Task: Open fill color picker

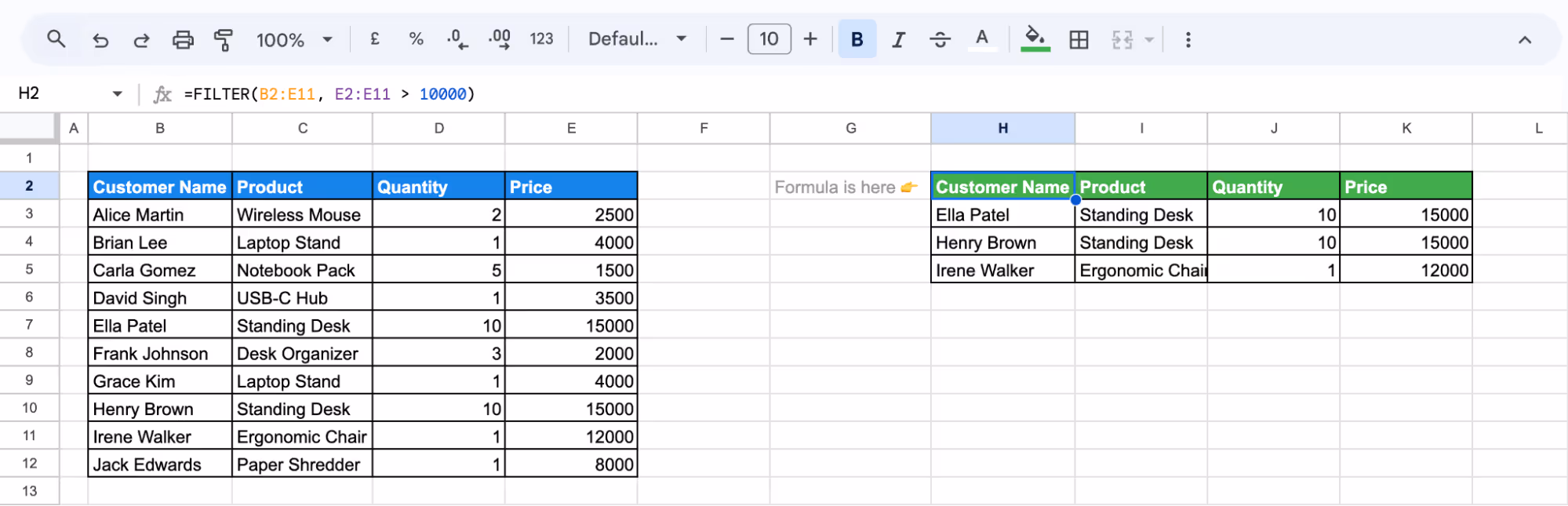Action: click(x=1035, y=39)
